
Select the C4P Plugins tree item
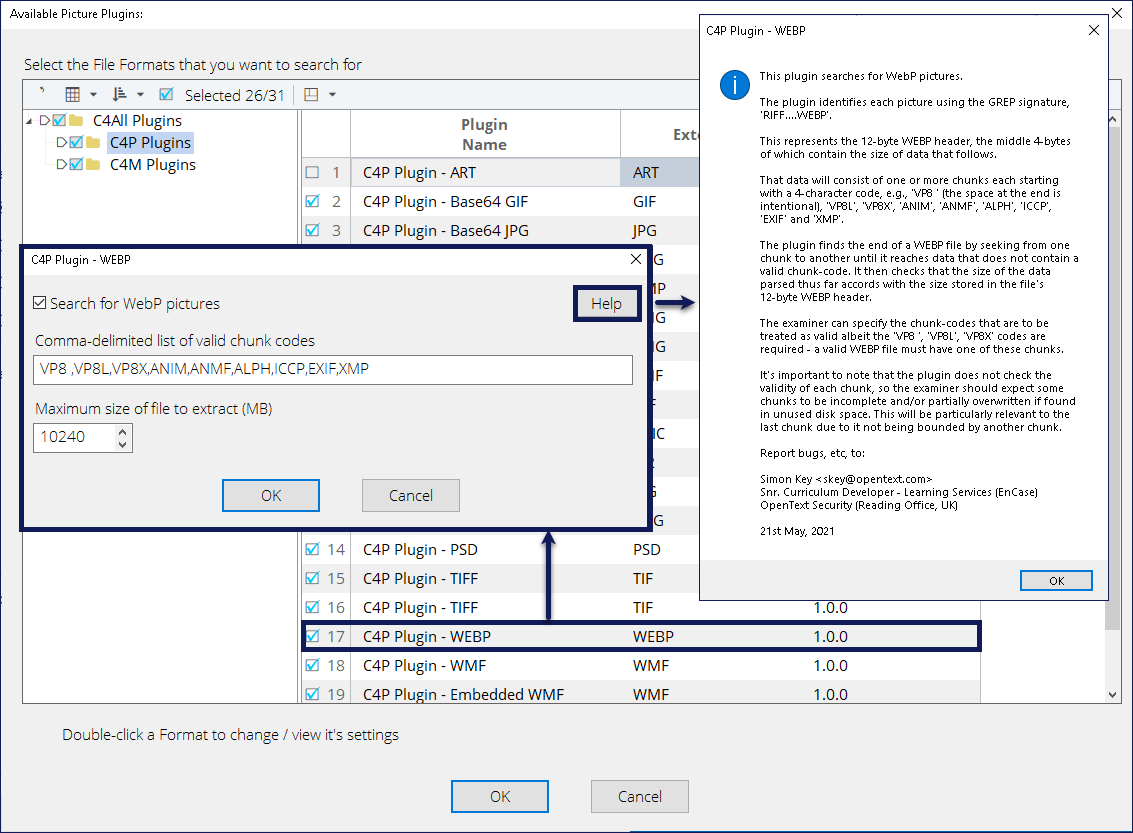click(150, 142)
